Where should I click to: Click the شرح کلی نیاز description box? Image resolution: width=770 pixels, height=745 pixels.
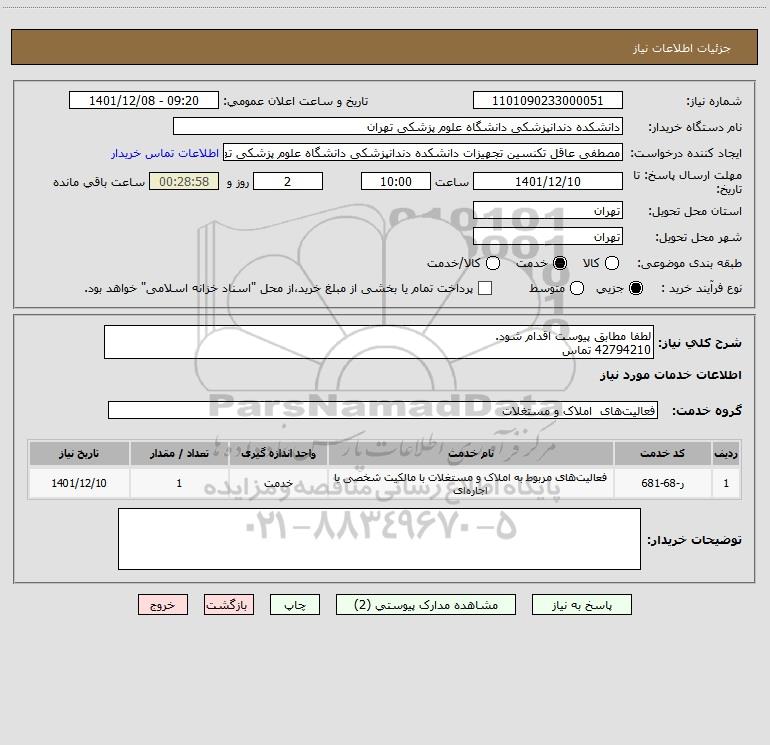tap(379, 342)
